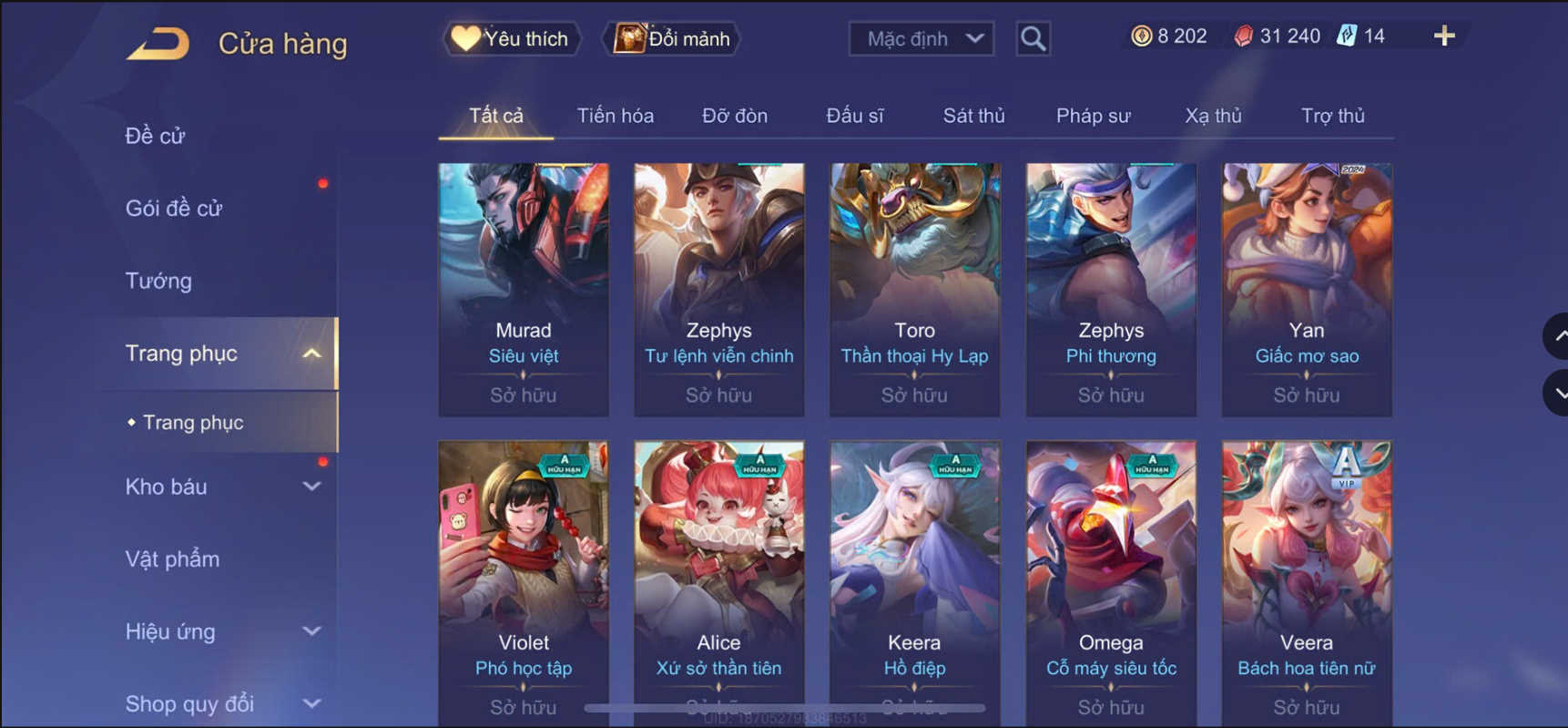
Task: Click the scroll-down arrow on right edge
Action: (x=1557, y=394)
